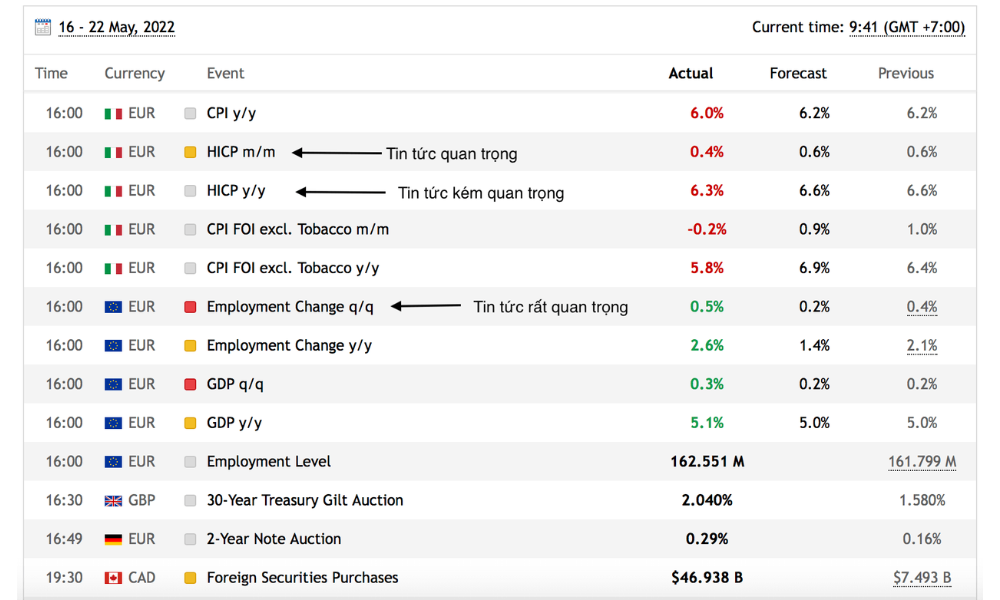
Task: Click the previous value $7.493 B
Action: [x=922, y=578]
